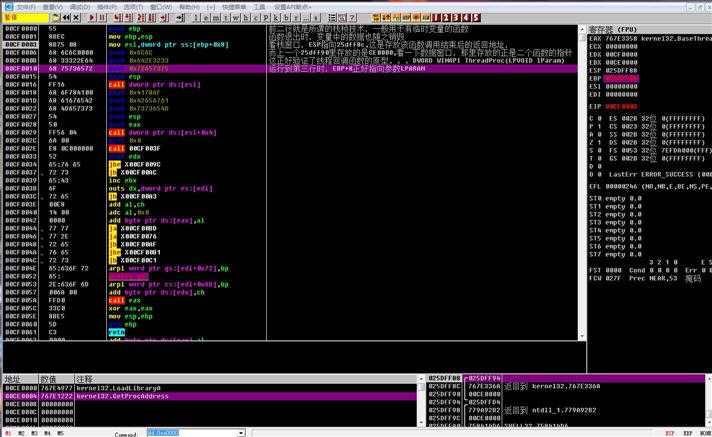Image resolution: width=712 pixels, height=437 pixels.
Task: Click the highlighted EBP register value
Action: [x=621, y=79]
